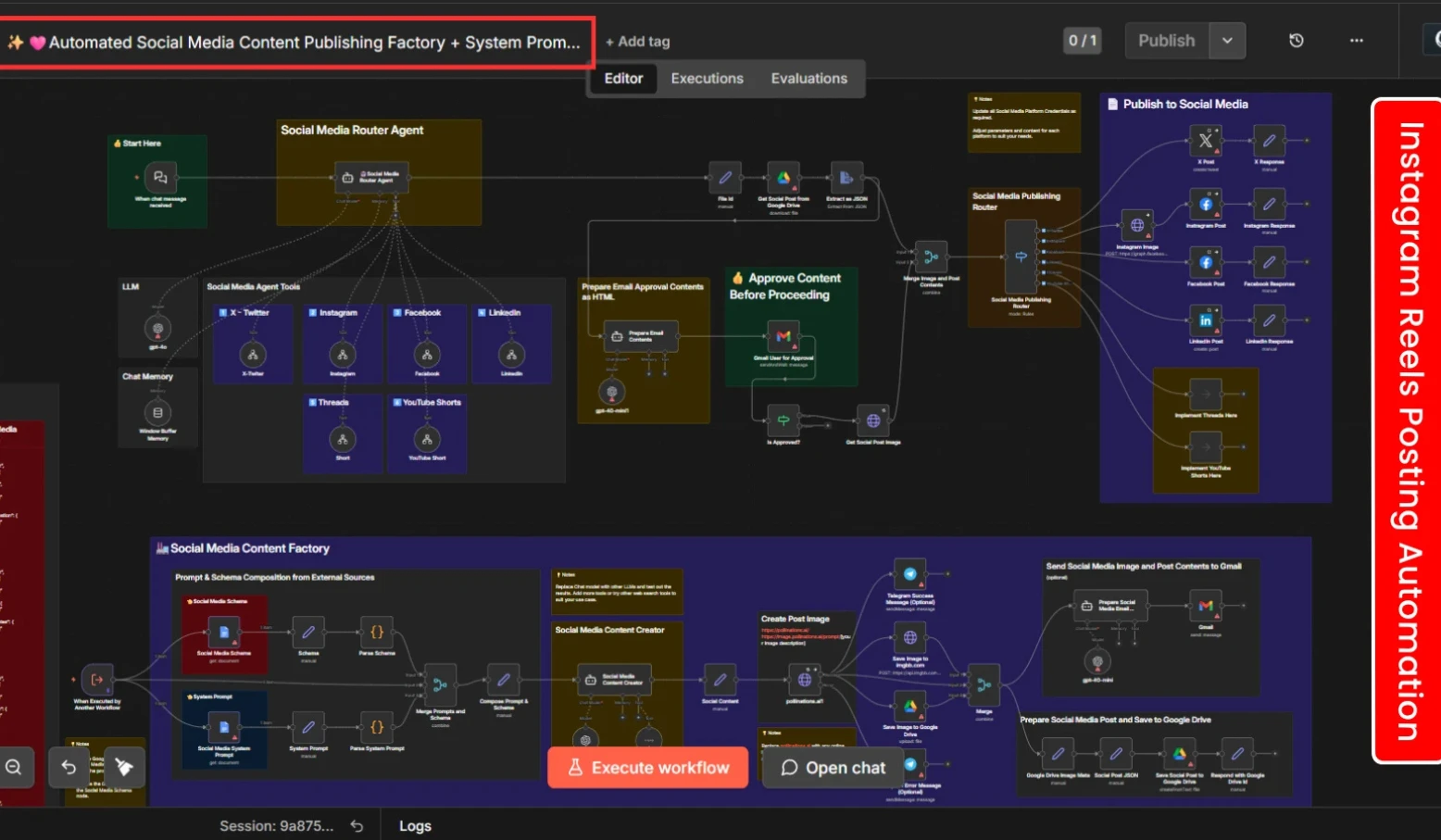This screenshot has width=1441, height=840.
Task: Open workflow history via the clock icon
Action: pyautogui.click(x=1296, y=41)
